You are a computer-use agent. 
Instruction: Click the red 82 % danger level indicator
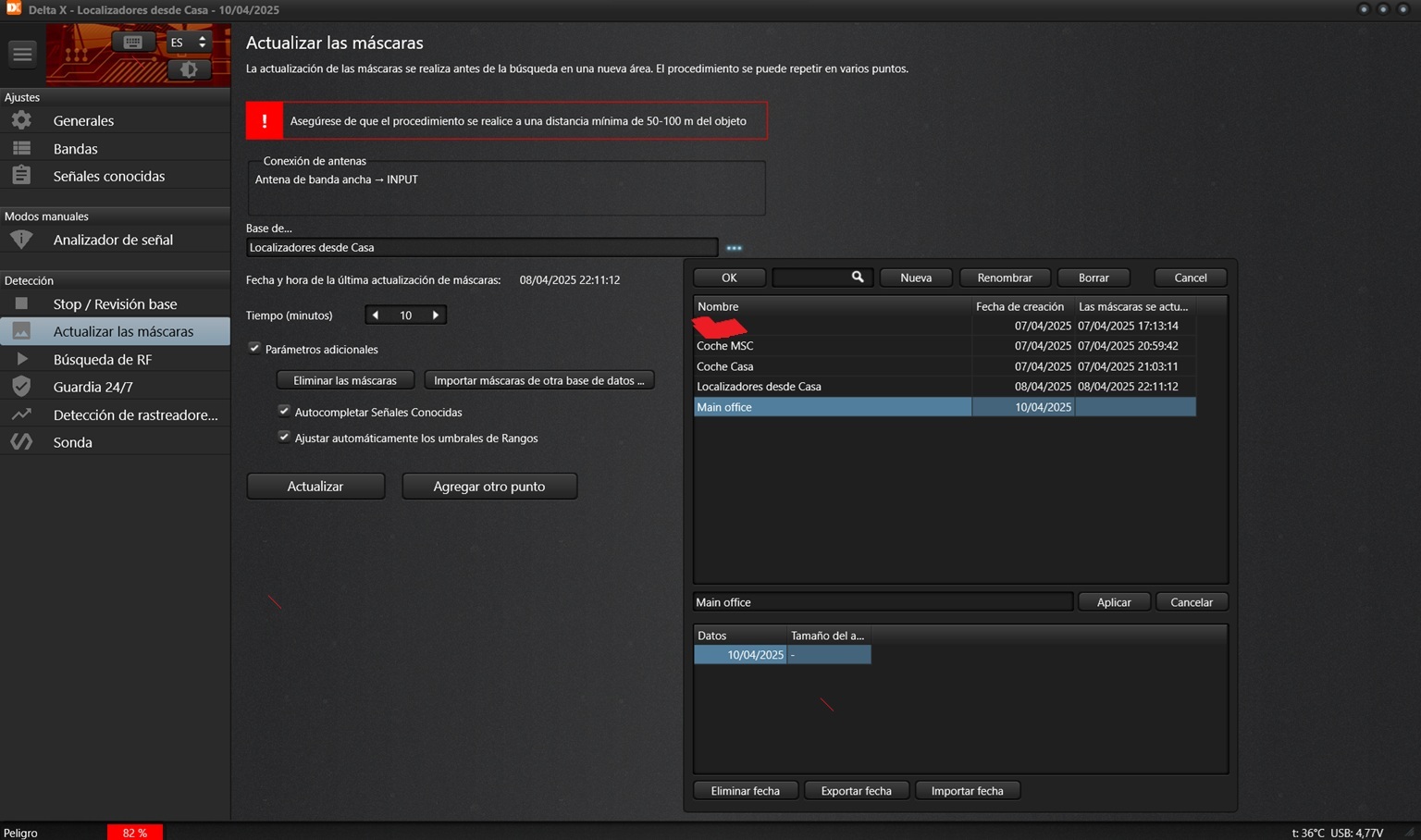135,833
